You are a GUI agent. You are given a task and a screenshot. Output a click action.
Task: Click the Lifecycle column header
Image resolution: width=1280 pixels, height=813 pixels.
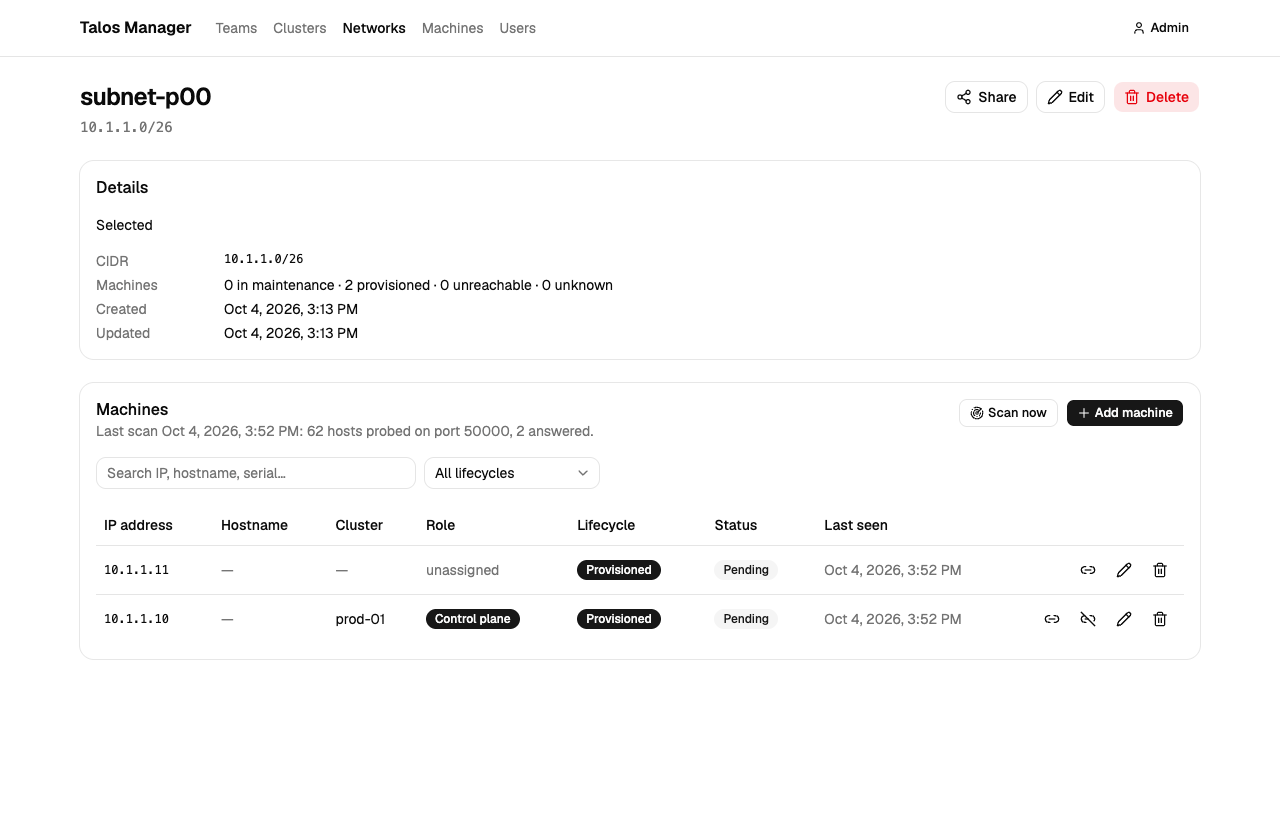tap(606, 525)
